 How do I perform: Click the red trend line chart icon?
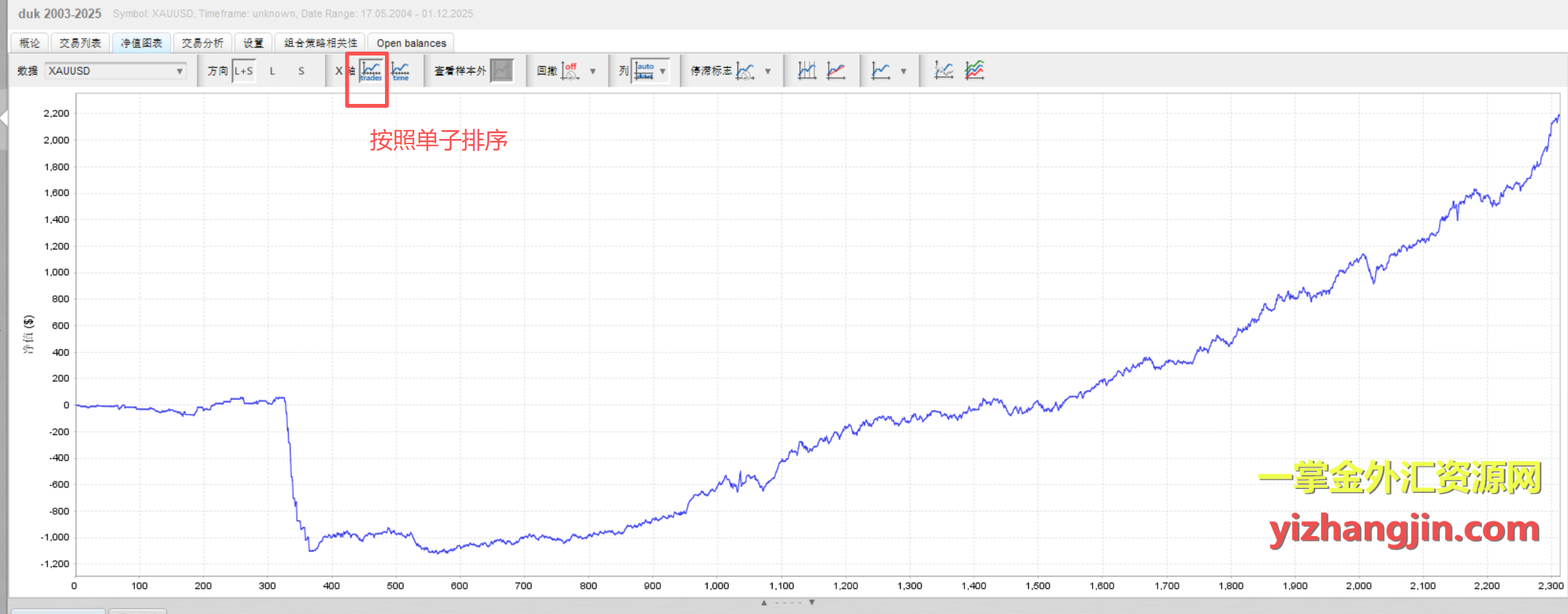(x=836, y=71)
